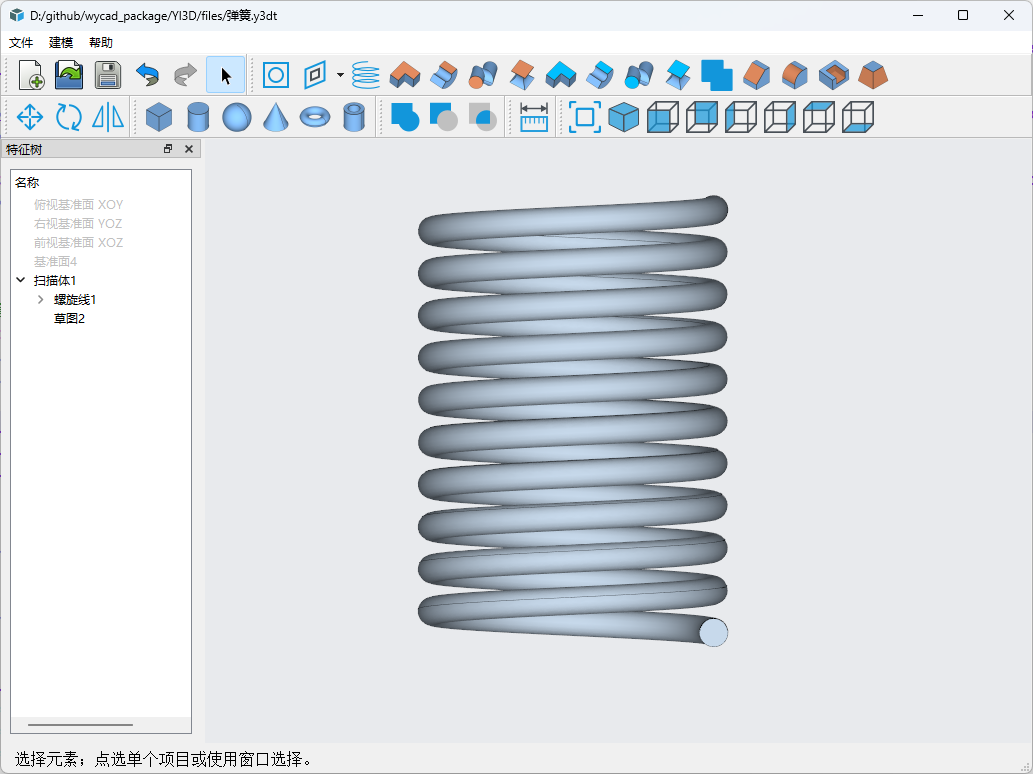Select the blue cut-extrude tool

point(561,75)
